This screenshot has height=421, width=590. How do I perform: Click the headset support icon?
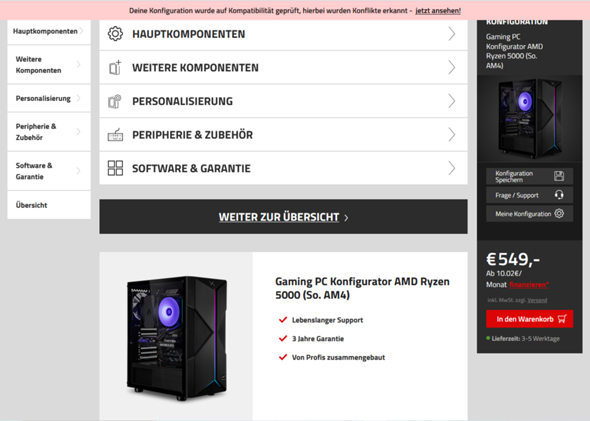pos(559,195)
